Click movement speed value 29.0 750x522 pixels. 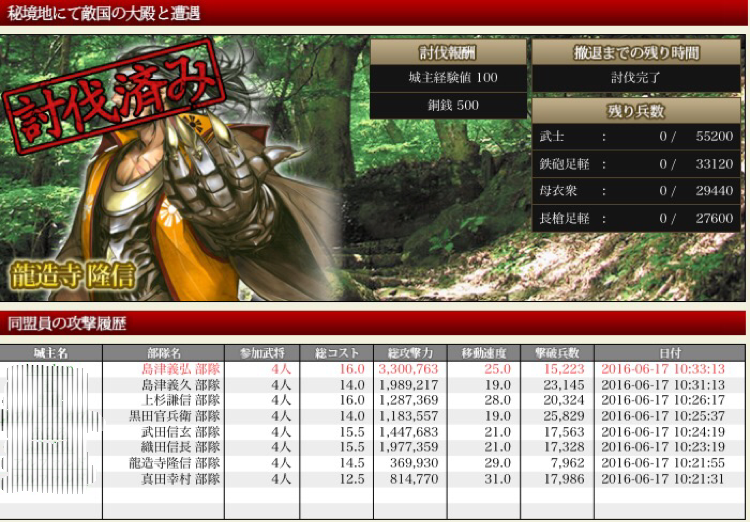tap(497, 463)
